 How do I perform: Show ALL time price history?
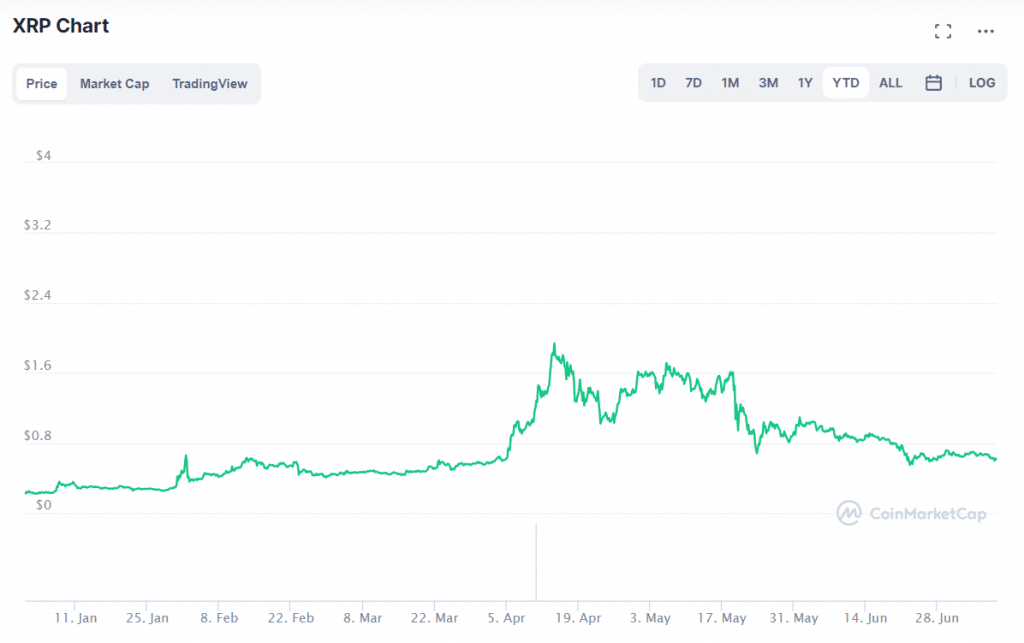point(890,83)
